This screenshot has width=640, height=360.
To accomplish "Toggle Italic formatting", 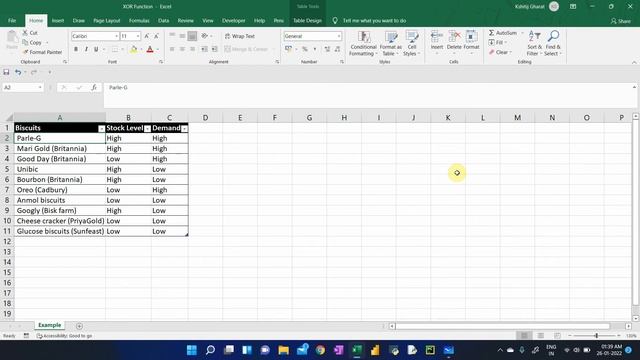I will tap(86, 49).
